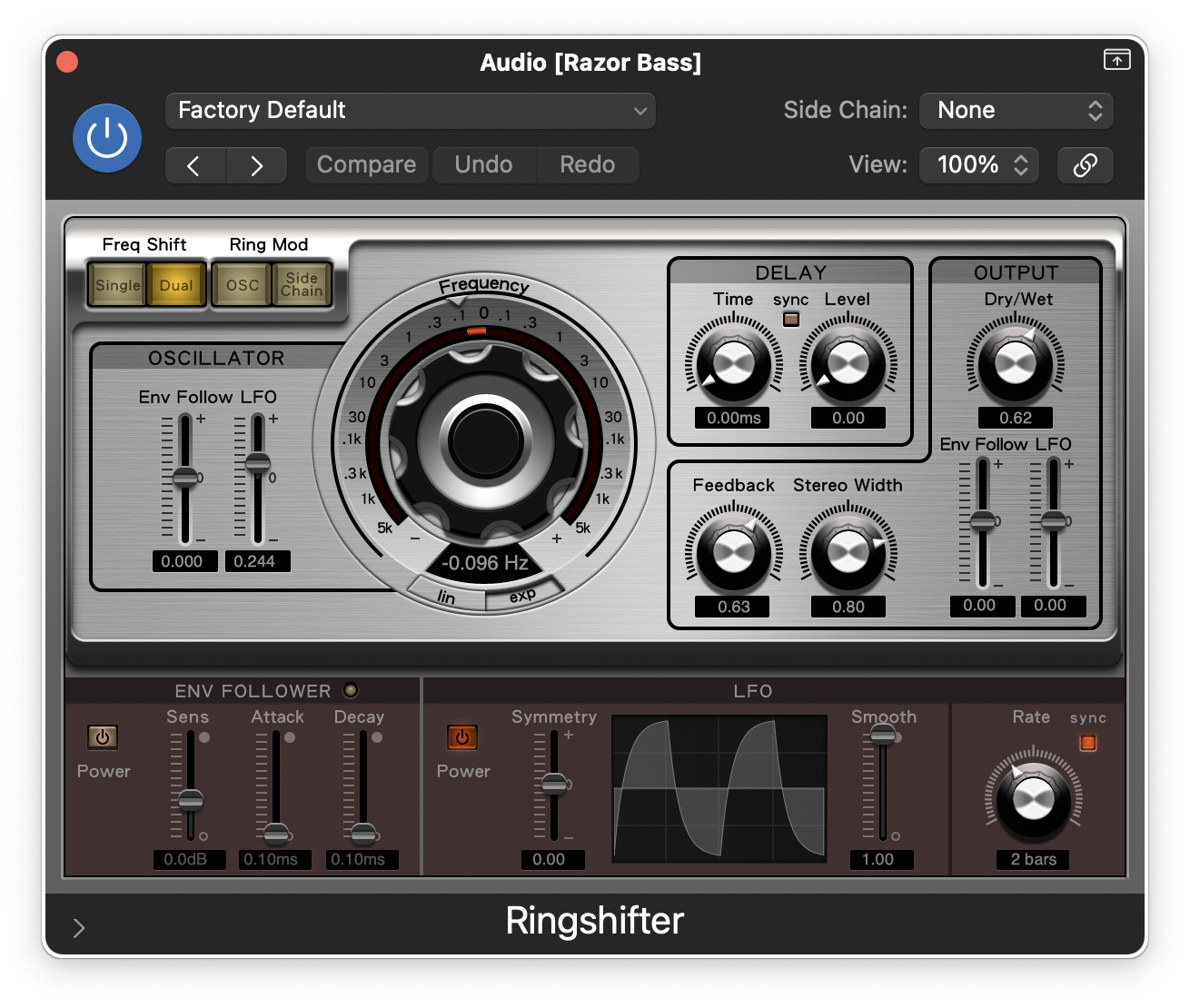The width and height of the screenshot is (1190, 1008).
Task: Click the Sens 0.0dB value field
Action: [x=189, y=859]
